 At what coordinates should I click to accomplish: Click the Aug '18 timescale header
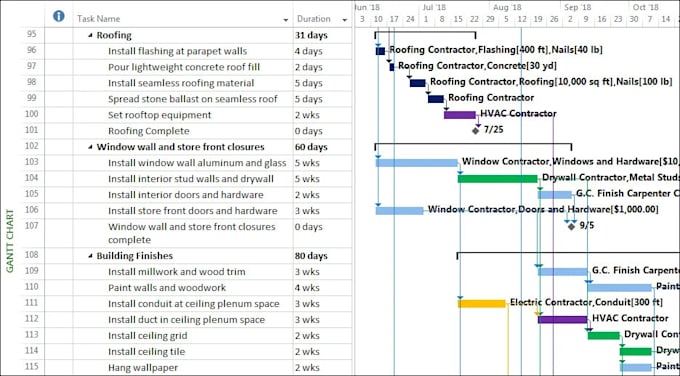pos(507,7)
